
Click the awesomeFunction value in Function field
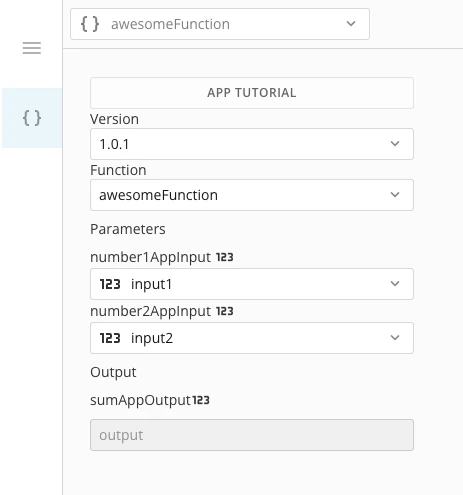click(158, 195)
